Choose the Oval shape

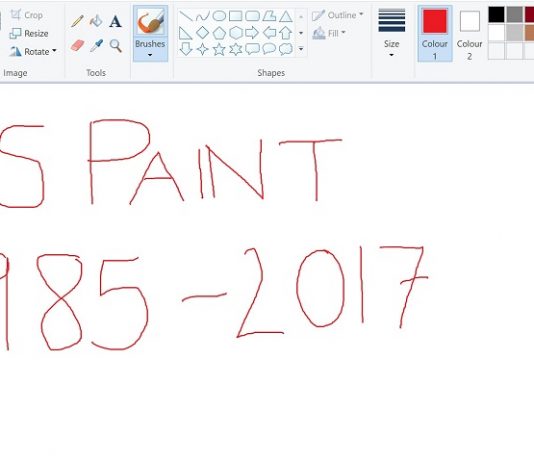(x=219, y=16)
